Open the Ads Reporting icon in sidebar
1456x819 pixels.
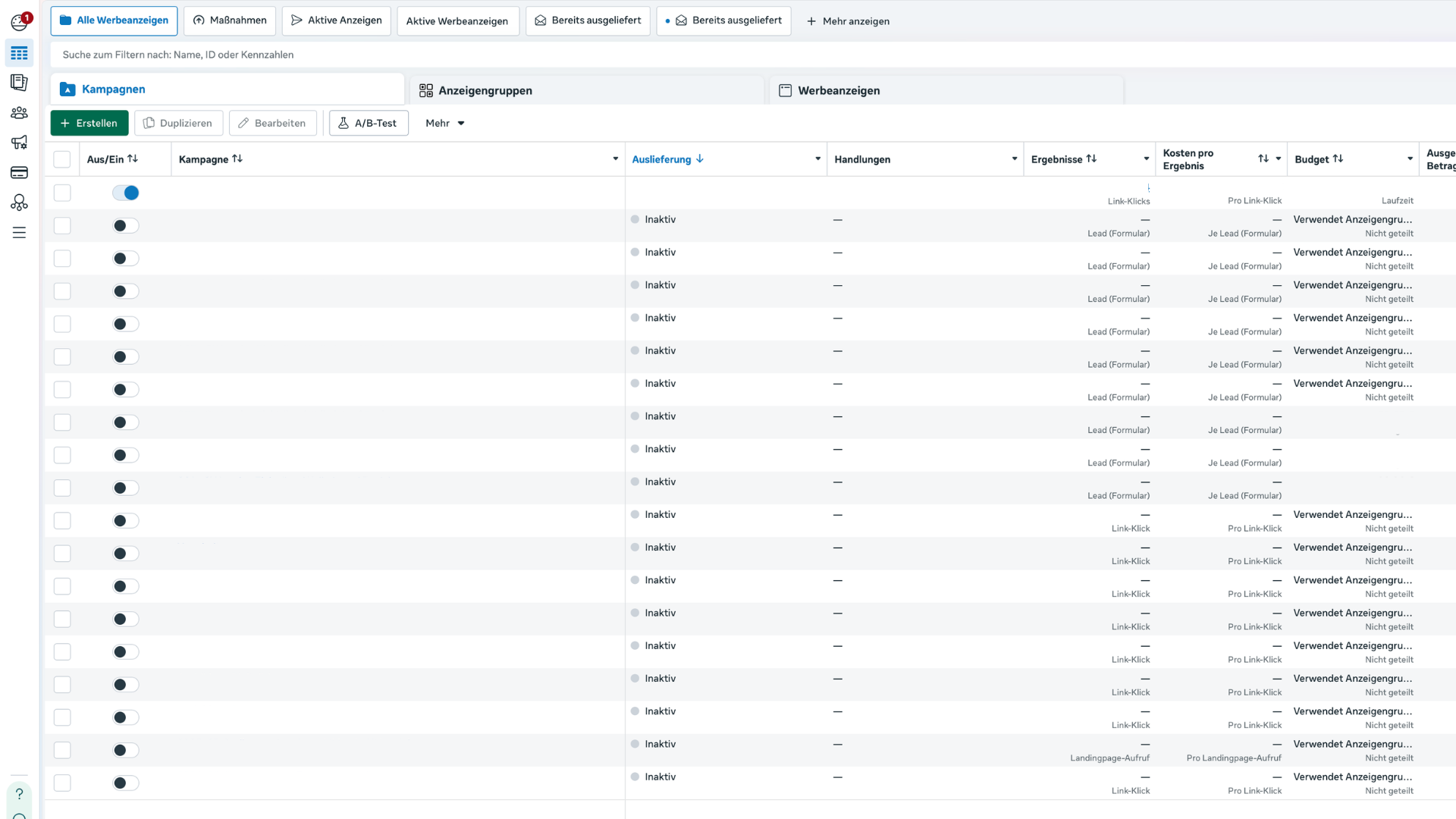click(x=19, y=82)
